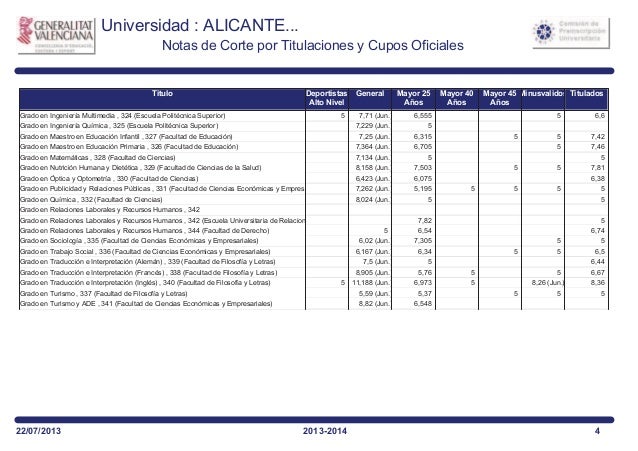Click Titulados value 6,74 for Relaciones Laborales 344
The height and width of the screenshot is (451, 638).
(x=598, y=230)
